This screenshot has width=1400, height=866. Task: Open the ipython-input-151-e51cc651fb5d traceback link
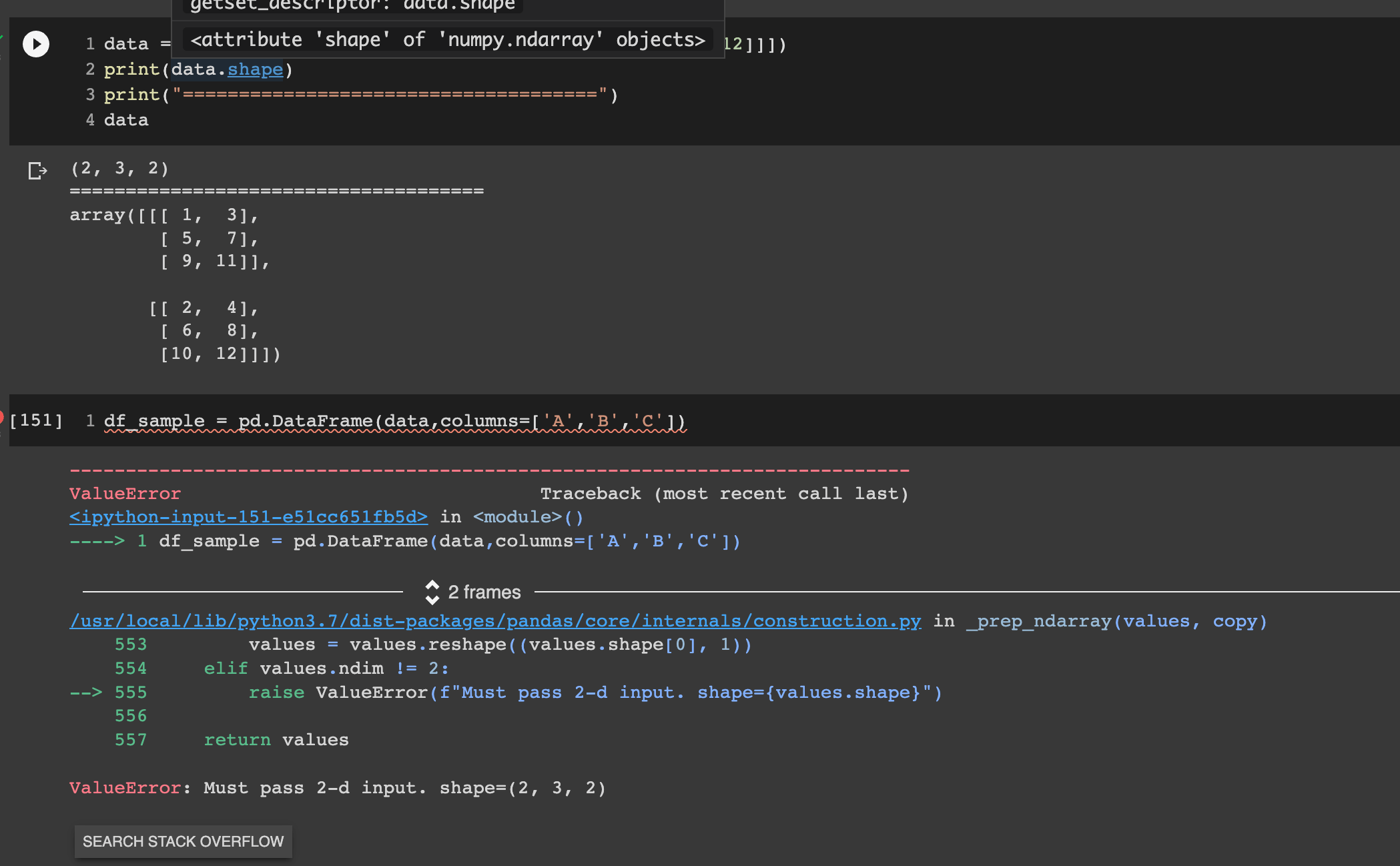click(248, 516)
